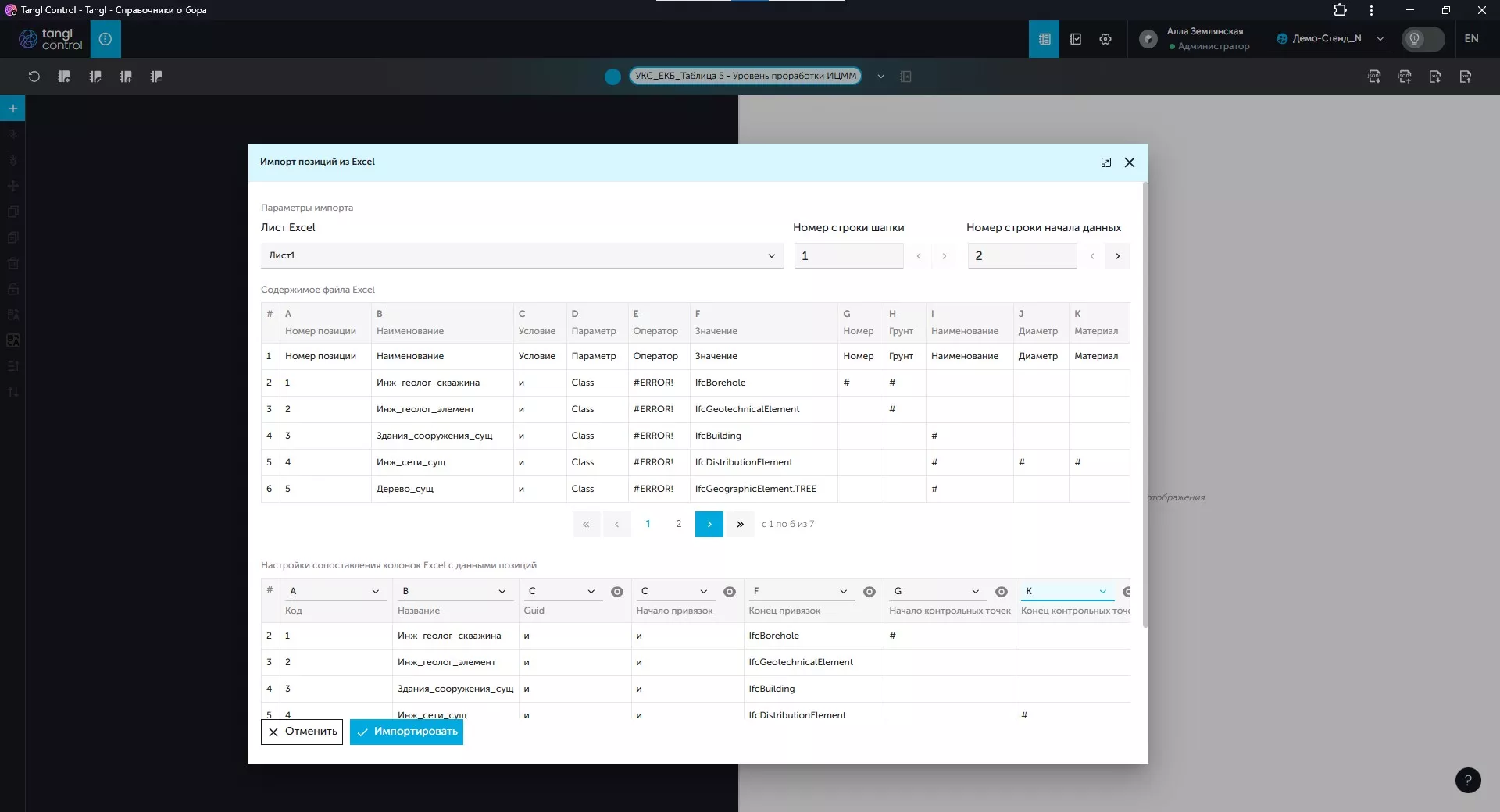Viewport: 1500px width, 812px height.
Task: Expand the import dialog to full size
Action: click(1106, 162)
